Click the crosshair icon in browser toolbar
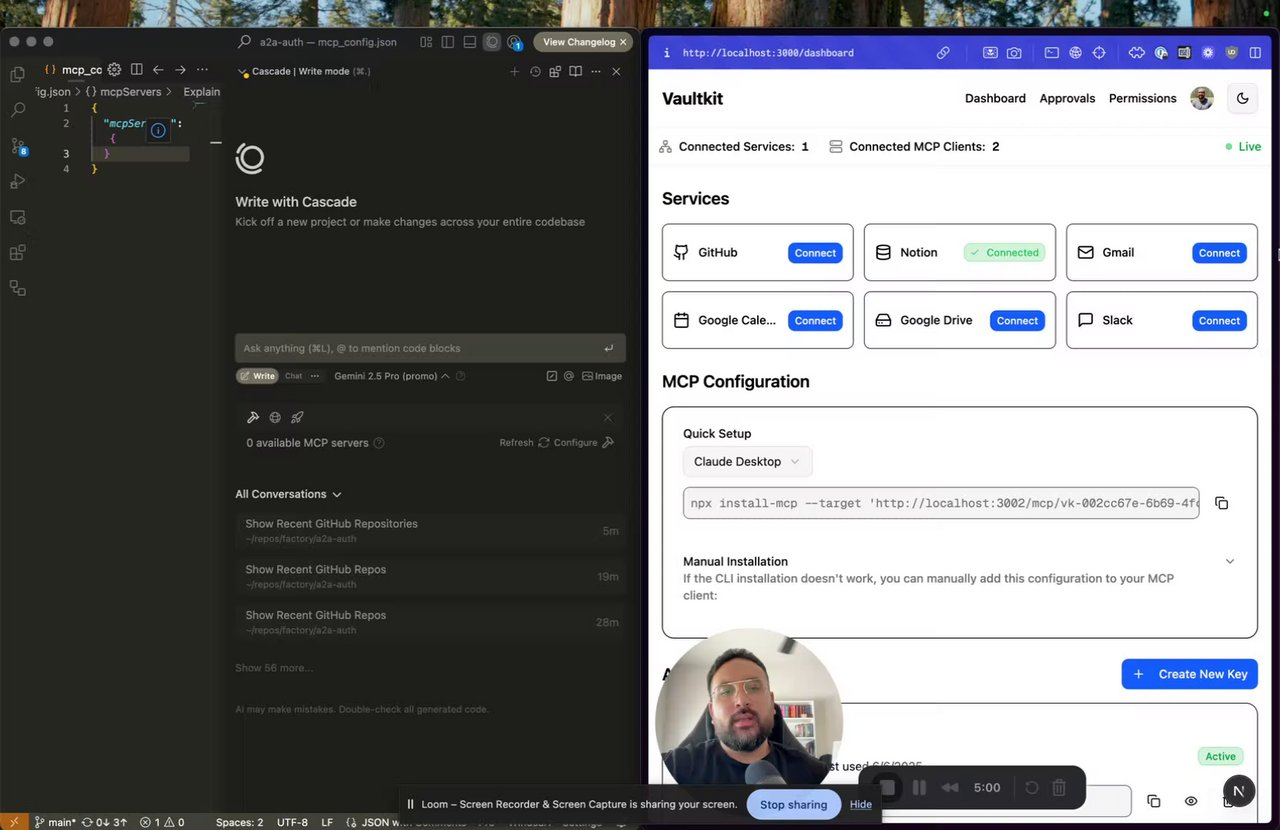 (x=1099, y=53)
